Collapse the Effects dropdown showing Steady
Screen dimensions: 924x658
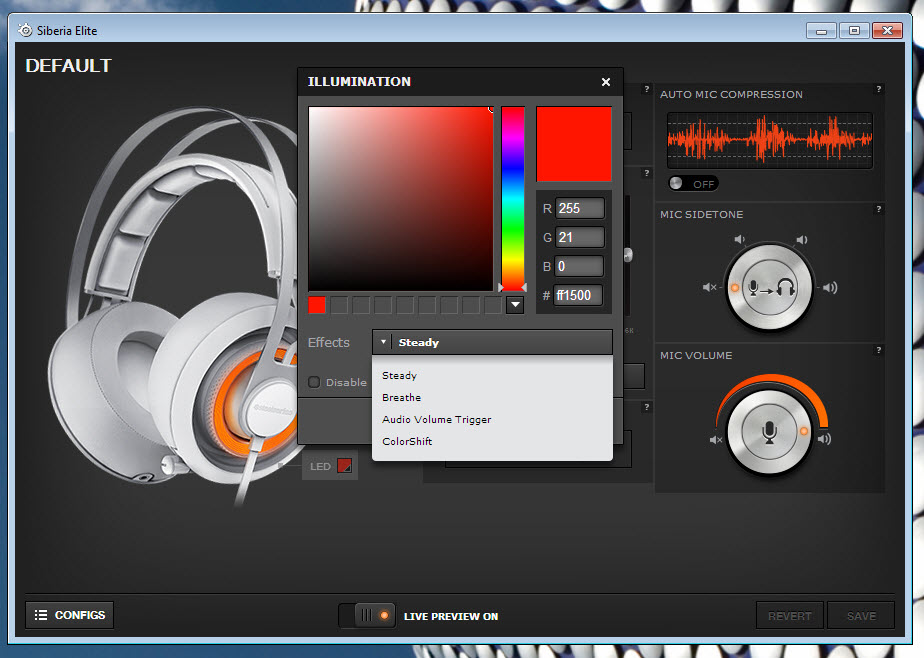click(492, 342)
